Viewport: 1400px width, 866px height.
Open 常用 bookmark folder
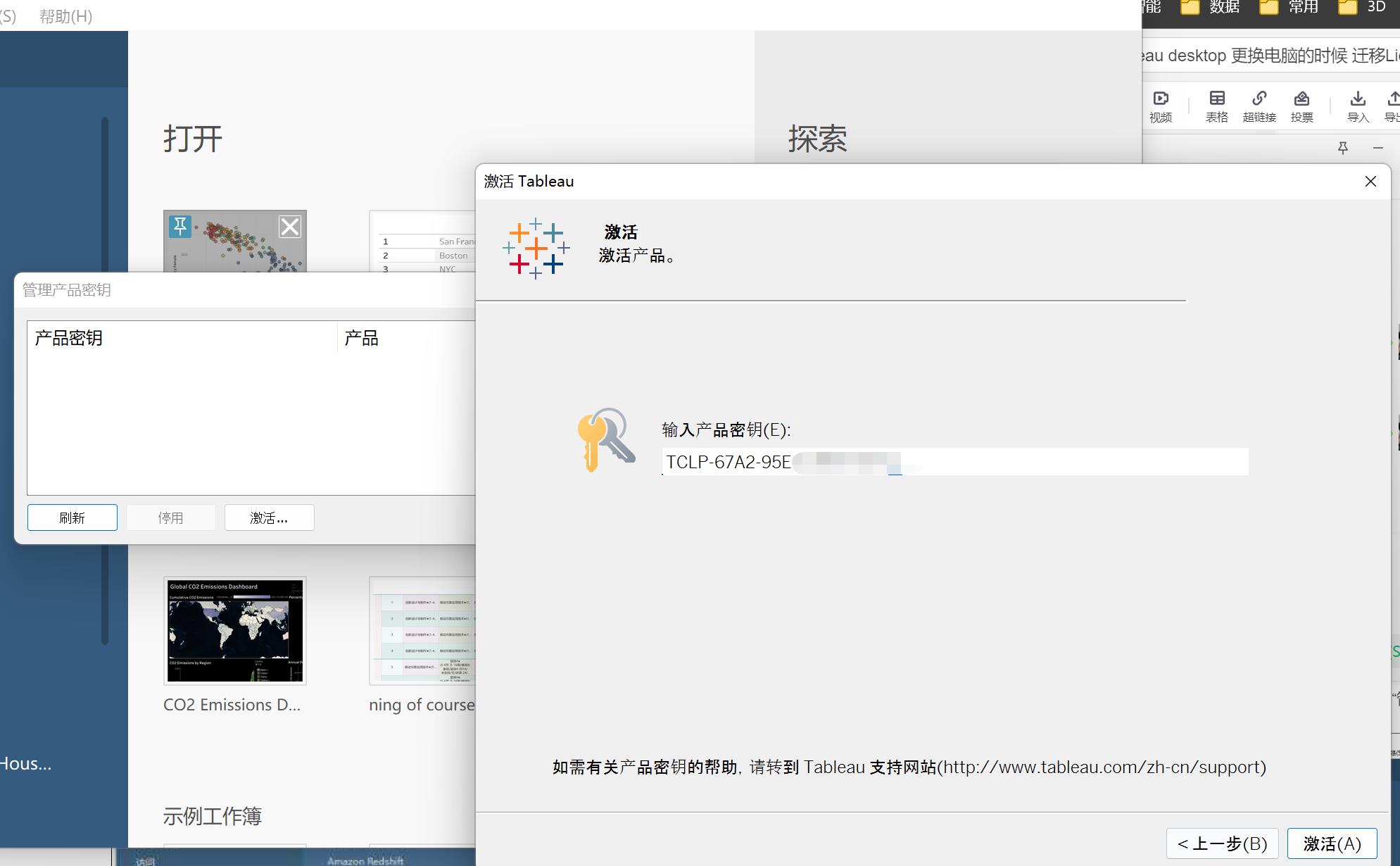pyautogui.click(x=1289, y=7)
